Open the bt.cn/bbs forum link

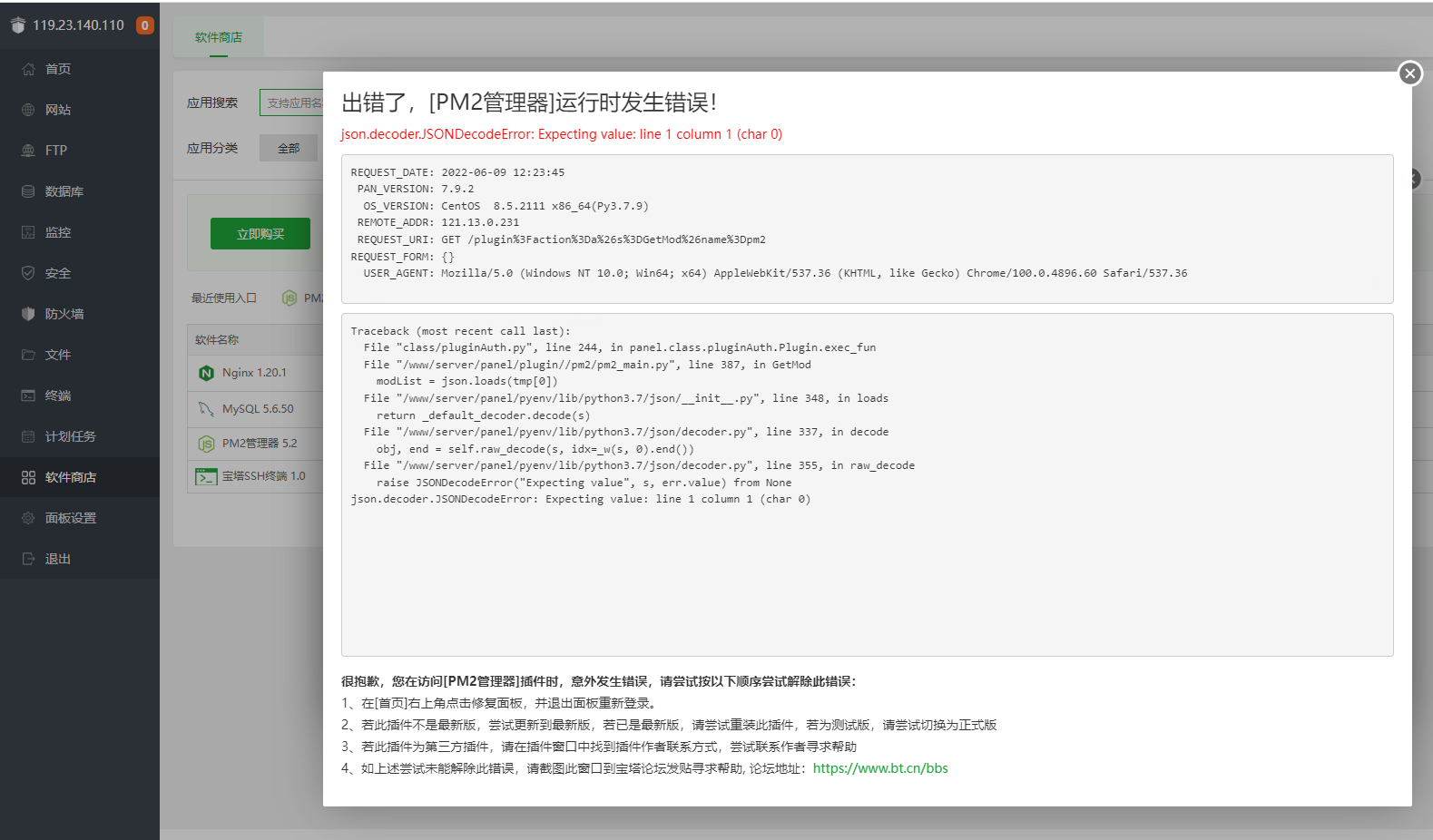coord(880,768)
